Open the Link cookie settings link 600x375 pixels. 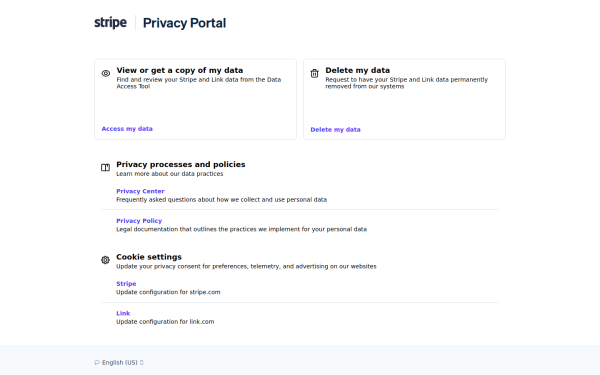coord(123,313)
